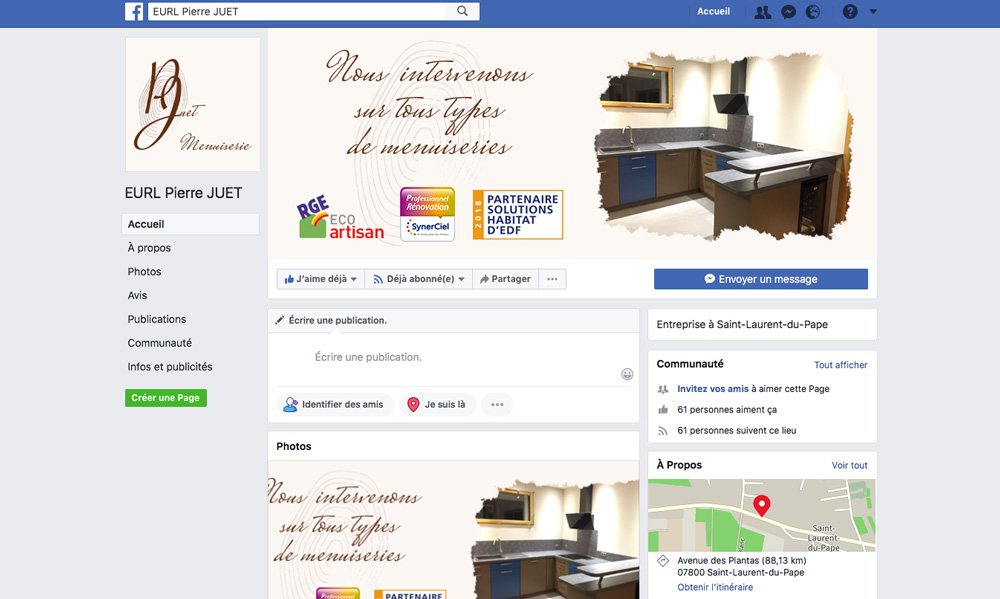This screenshot has height=599, width=1000.
Task: Open the PJuet Menuiserie profile picture
Action: (x=193, y=104)
